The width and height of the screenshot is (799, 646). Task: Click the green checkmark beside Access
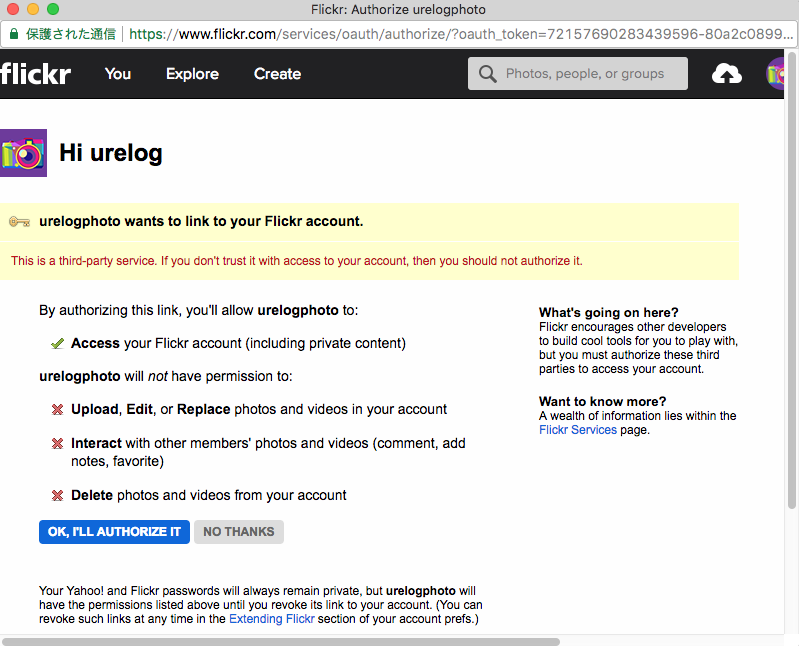point(58,344)
